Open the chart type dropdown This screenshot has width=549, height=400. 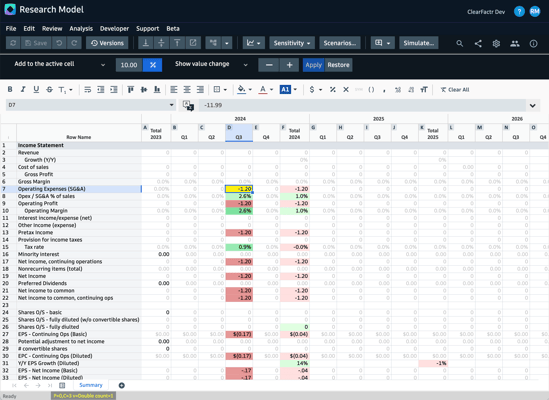pyautogui.click(x=254, y=43)
